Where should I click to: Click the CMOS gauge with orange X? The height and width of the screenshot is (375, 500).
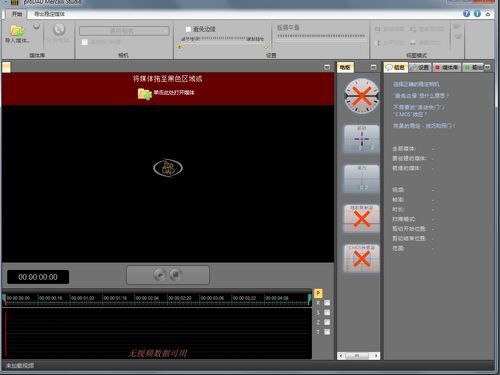[362, 258]
